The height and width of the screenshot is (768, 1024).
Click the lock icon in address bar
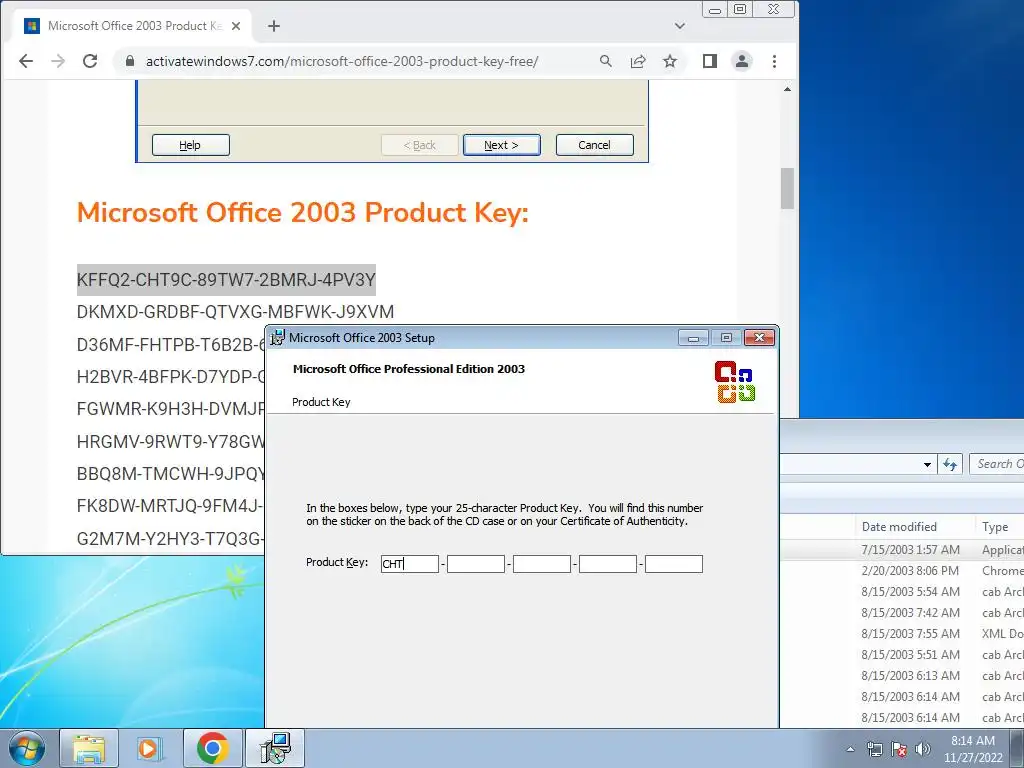click(x=130, y=61)
